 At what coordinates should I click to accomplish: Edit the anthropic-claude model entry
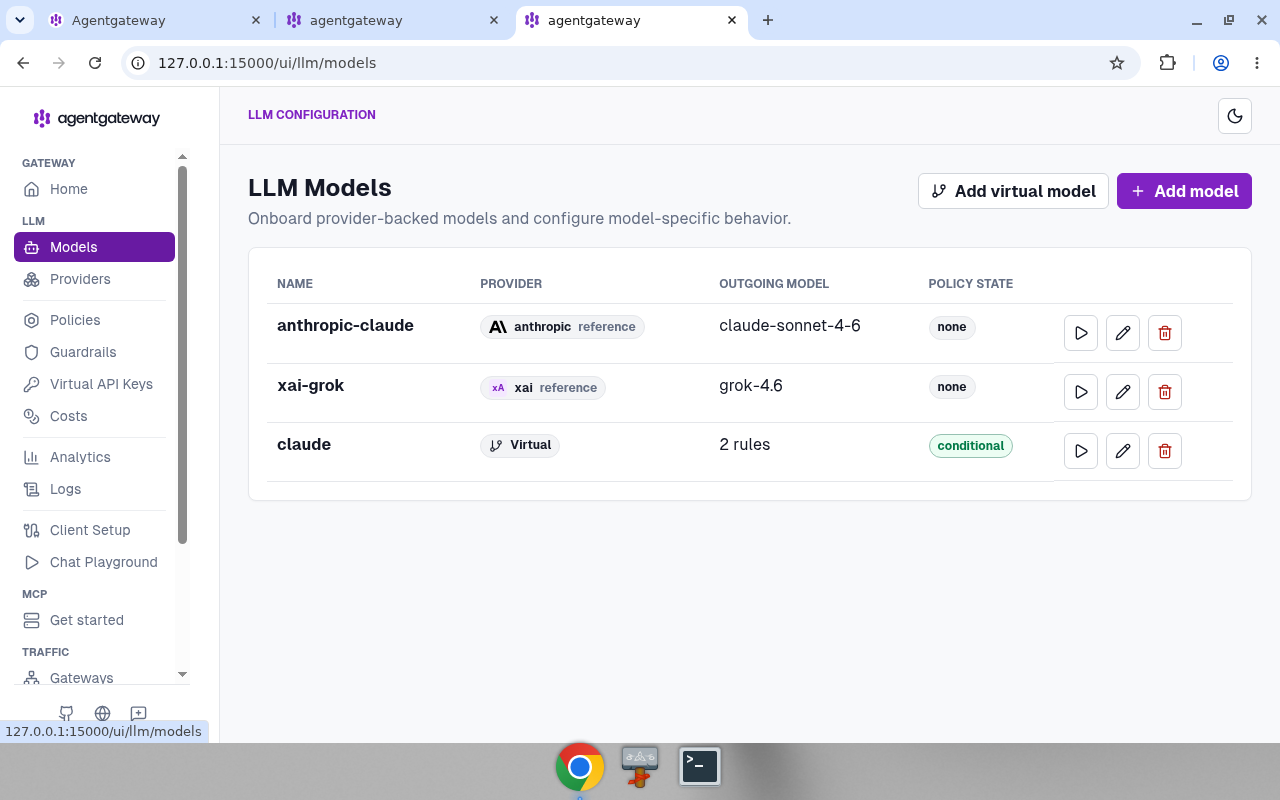(x=1123, y=333)
